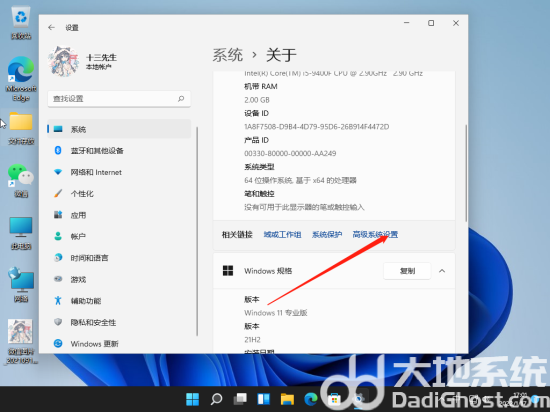This screenshot has width=550, height=412.
Task: Open the 系统保护 related link
Action: click(x=327, y=235)
